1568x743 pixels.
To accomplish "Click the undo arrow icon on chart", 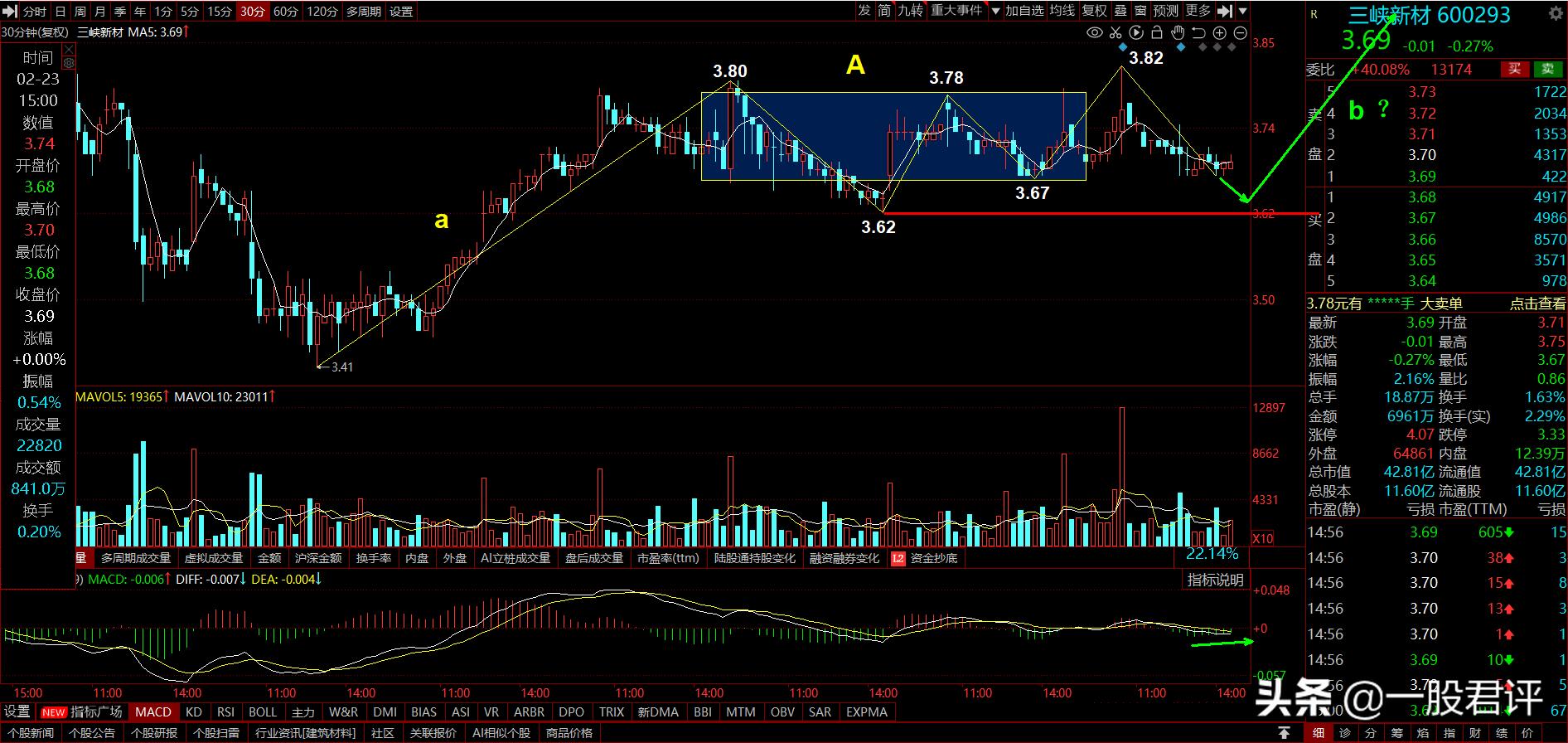I will (1198, 33).
